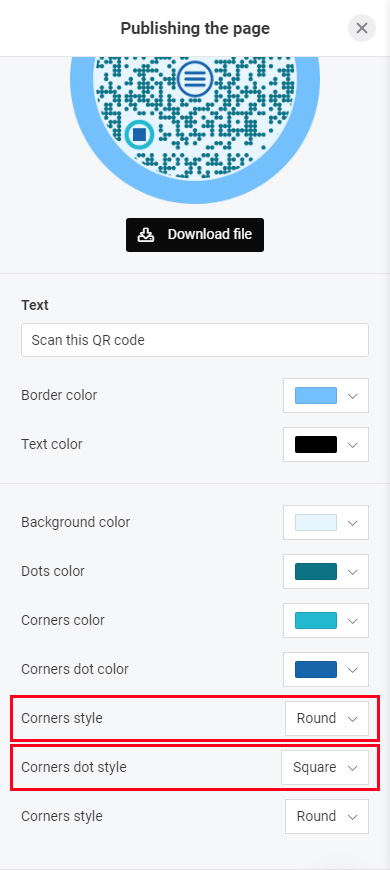The width and height of the screenshot is (390, 870).
Task: Open the Border color light blue swatch
Action: (316, 396)
